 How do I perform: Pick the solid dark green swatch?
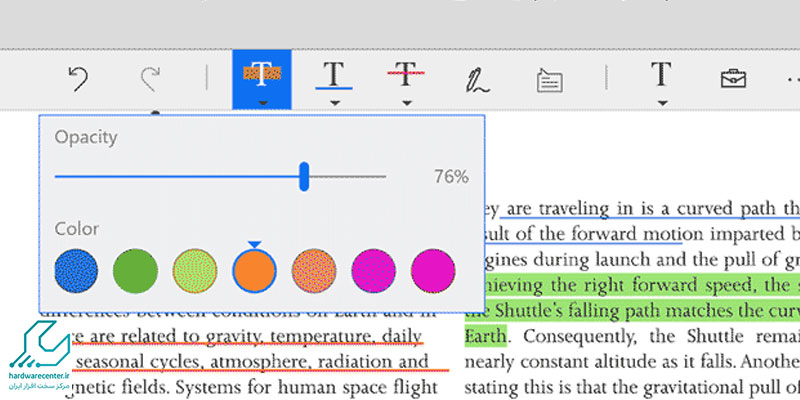click(x=135, y=269)
